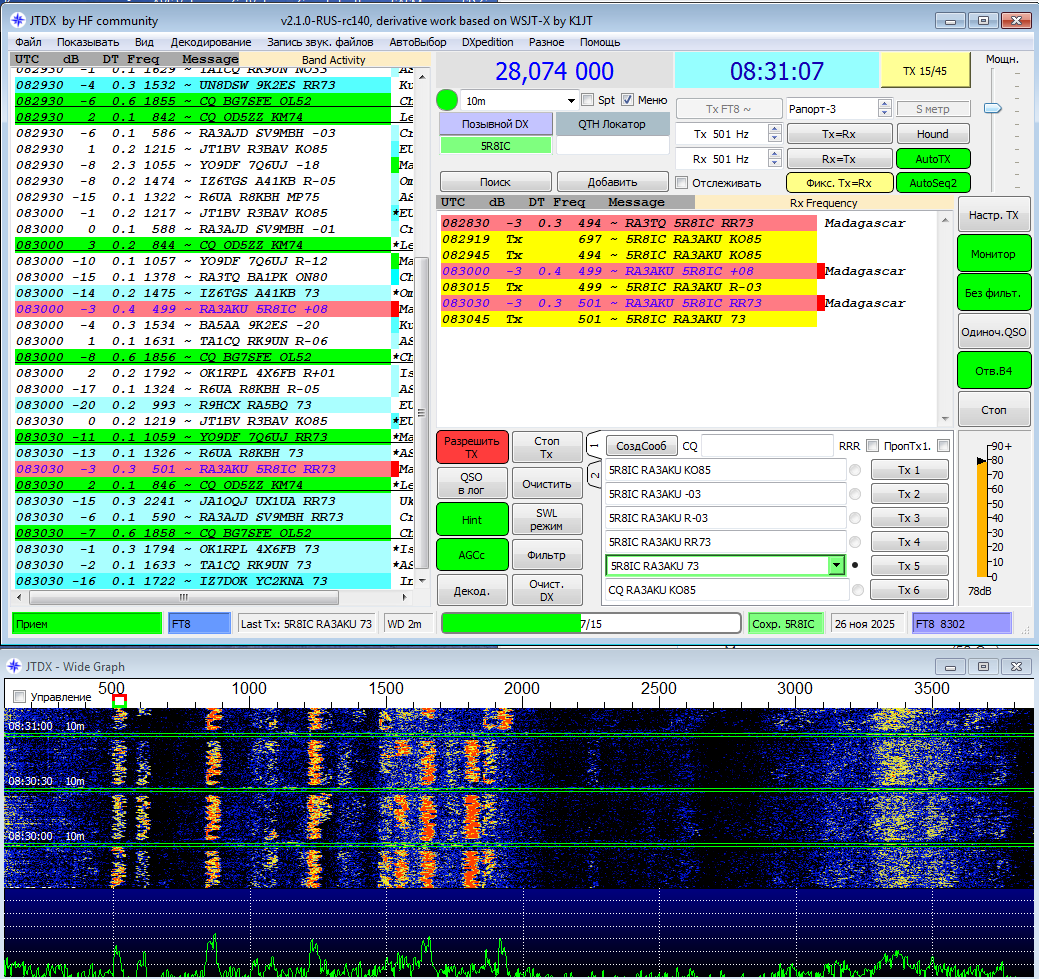
Task: Open the 10m band dropdown
Action: 519,101
